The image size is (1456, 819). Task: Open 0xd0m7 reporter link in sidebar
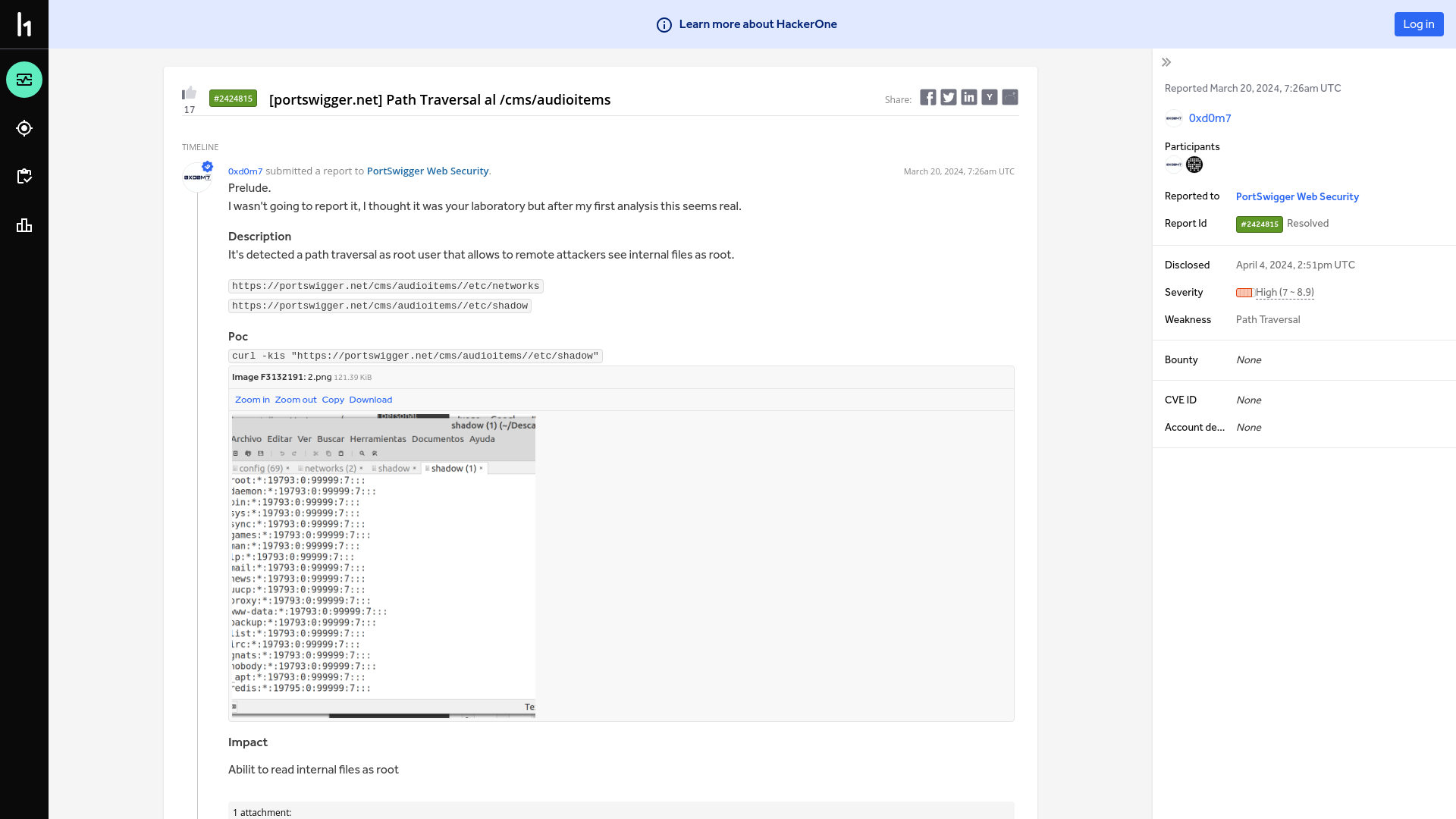1210,118
